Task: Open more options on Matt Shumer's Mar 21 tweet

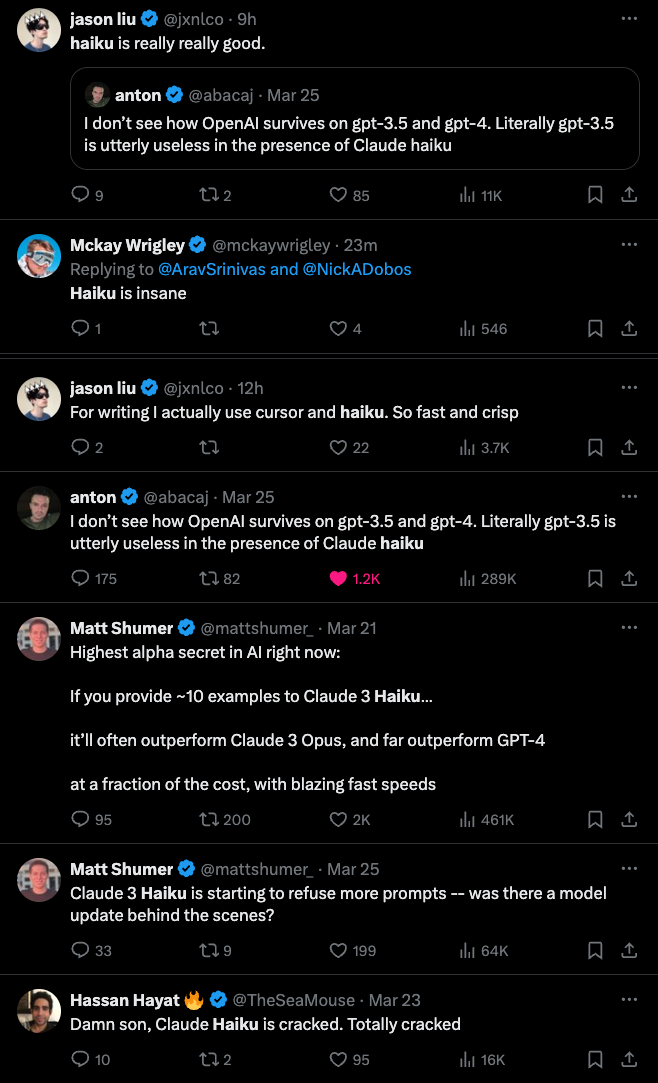Action: [629, 627]
